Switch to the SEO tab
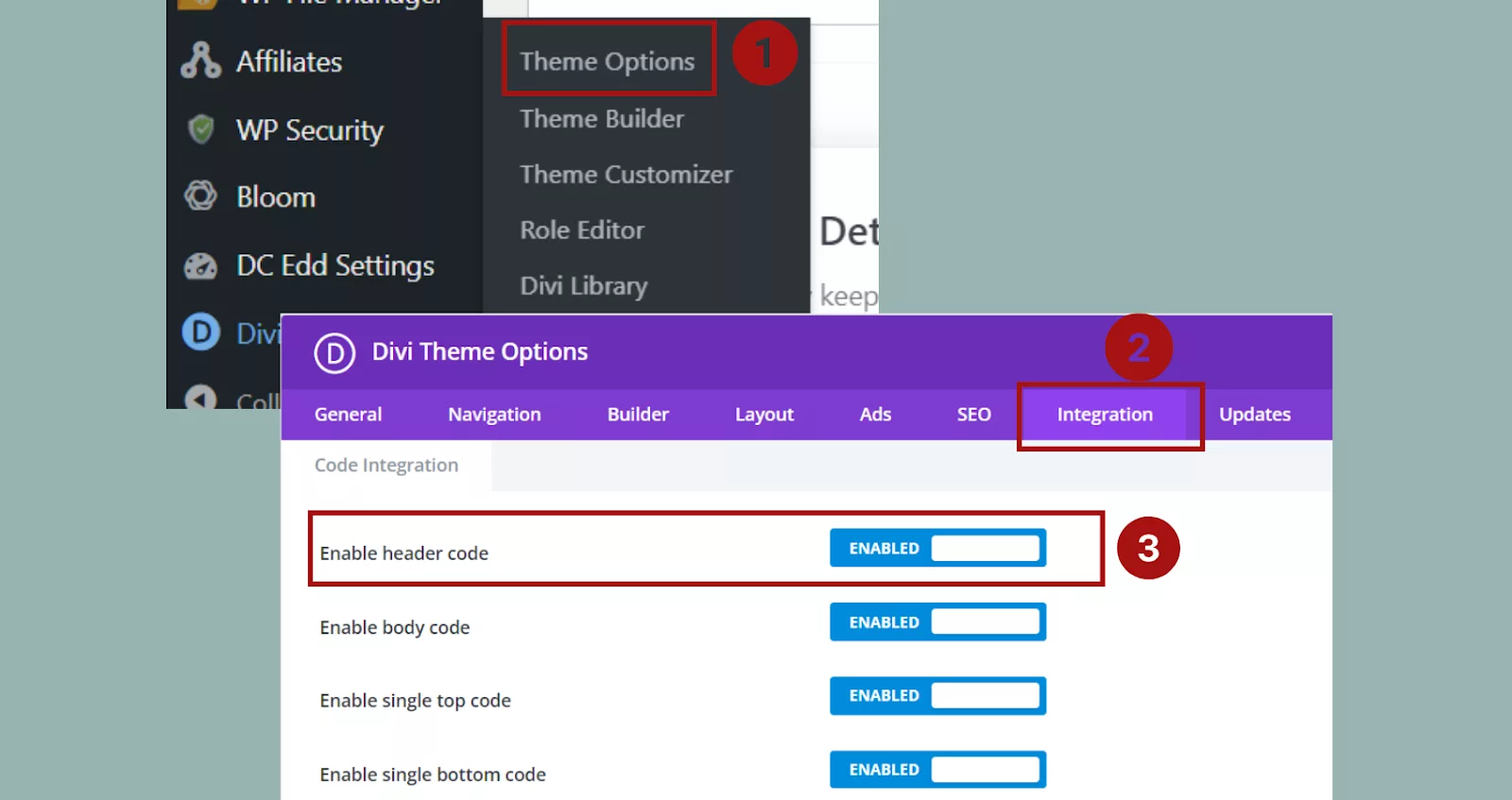Screen dimensions: 1512x800 click(x=973, y=415)
